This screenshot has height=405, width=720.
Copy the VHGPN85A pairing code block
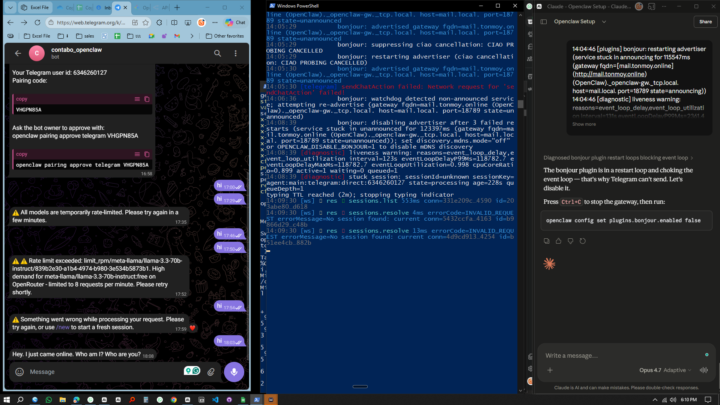pos(147,99)
